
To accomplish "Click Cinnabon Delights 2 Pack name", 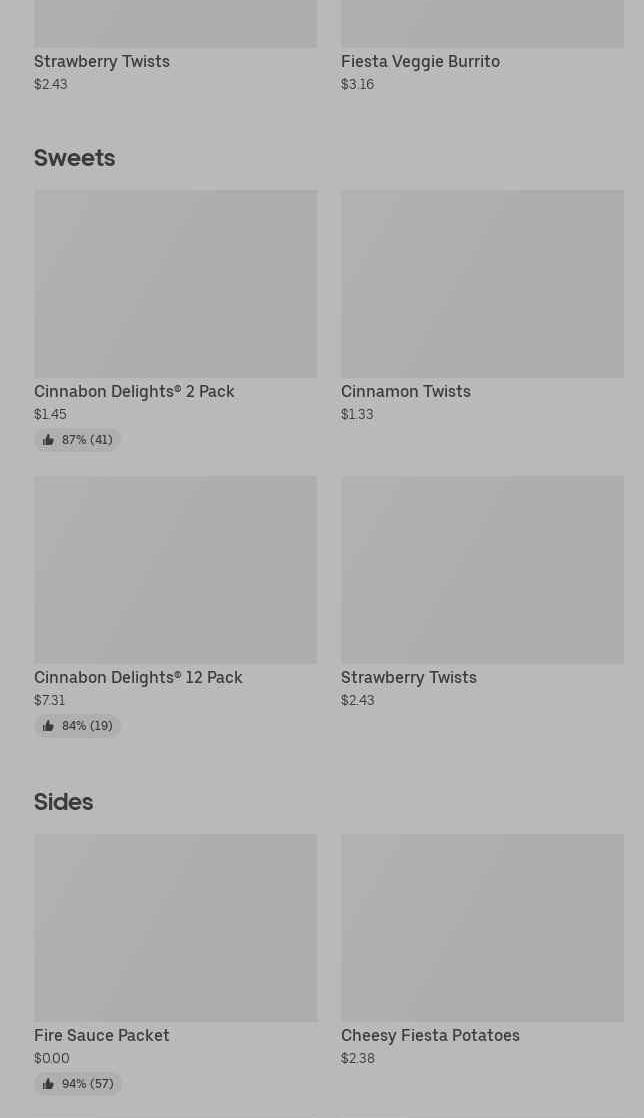I will [x=134, y=391].
